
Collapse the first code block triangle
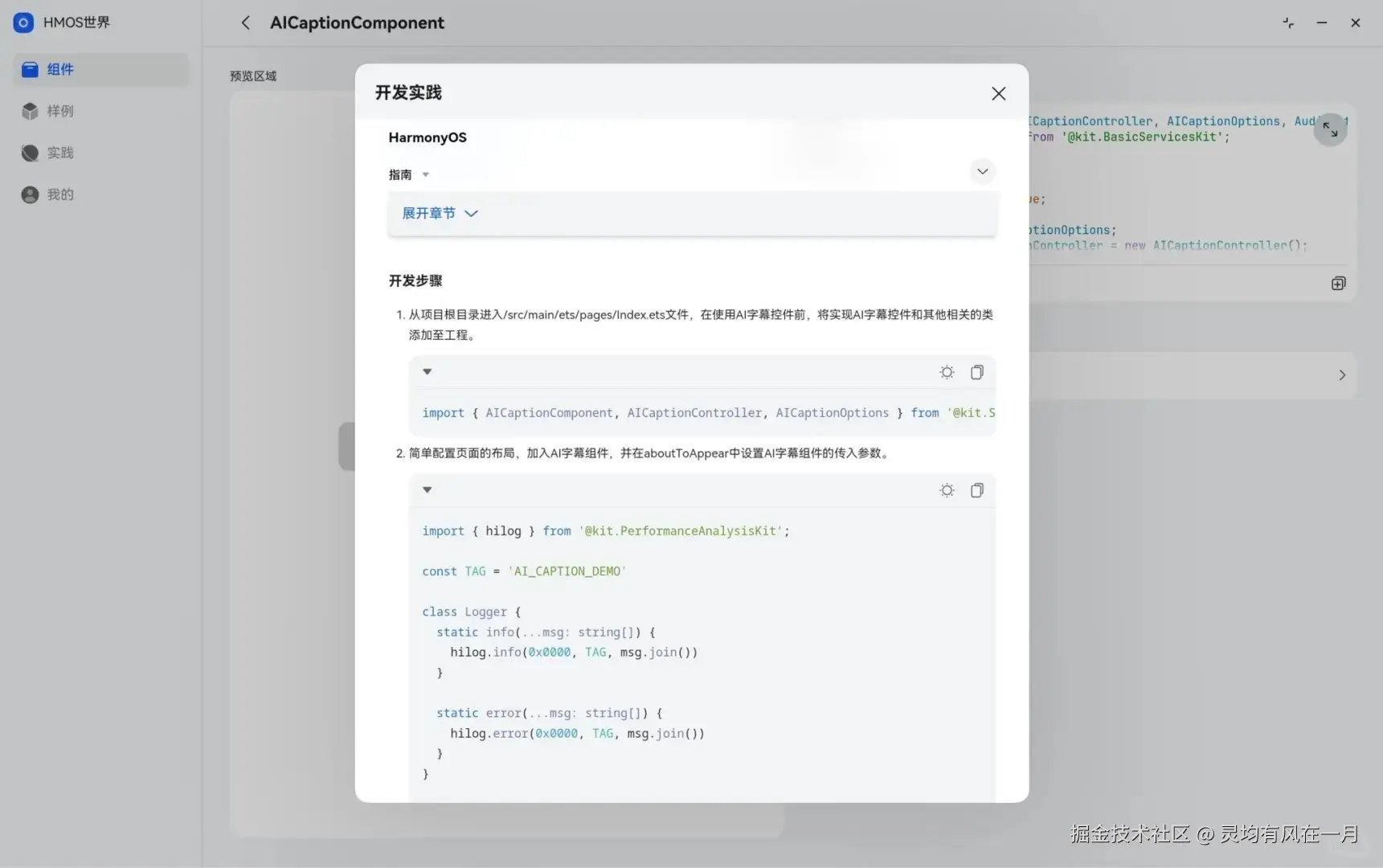pyautogui.click(x=427, y=371)
